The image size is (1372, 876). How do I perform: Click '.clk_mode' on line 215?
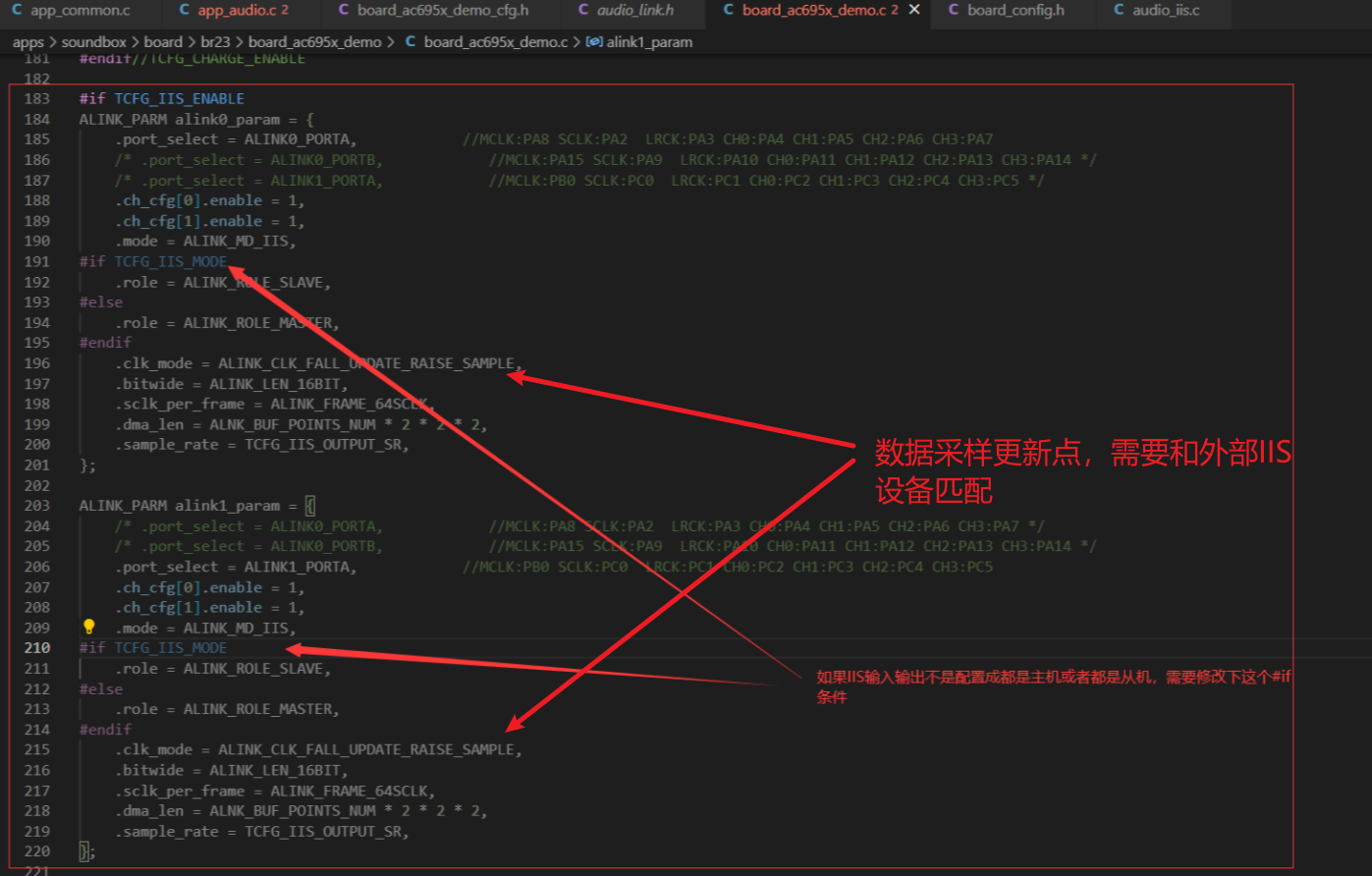click(153, 749)
